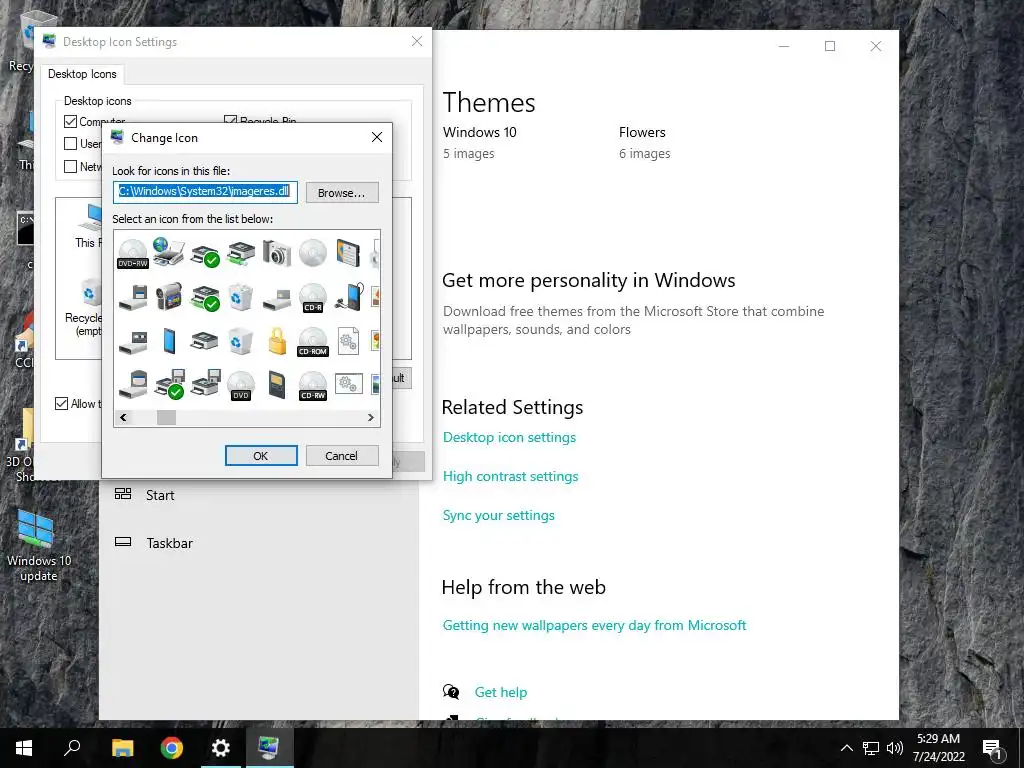Launch Chrome from the taskbar
The image size is (1024, 768).
pyautogui.click(x=172, y=748)
